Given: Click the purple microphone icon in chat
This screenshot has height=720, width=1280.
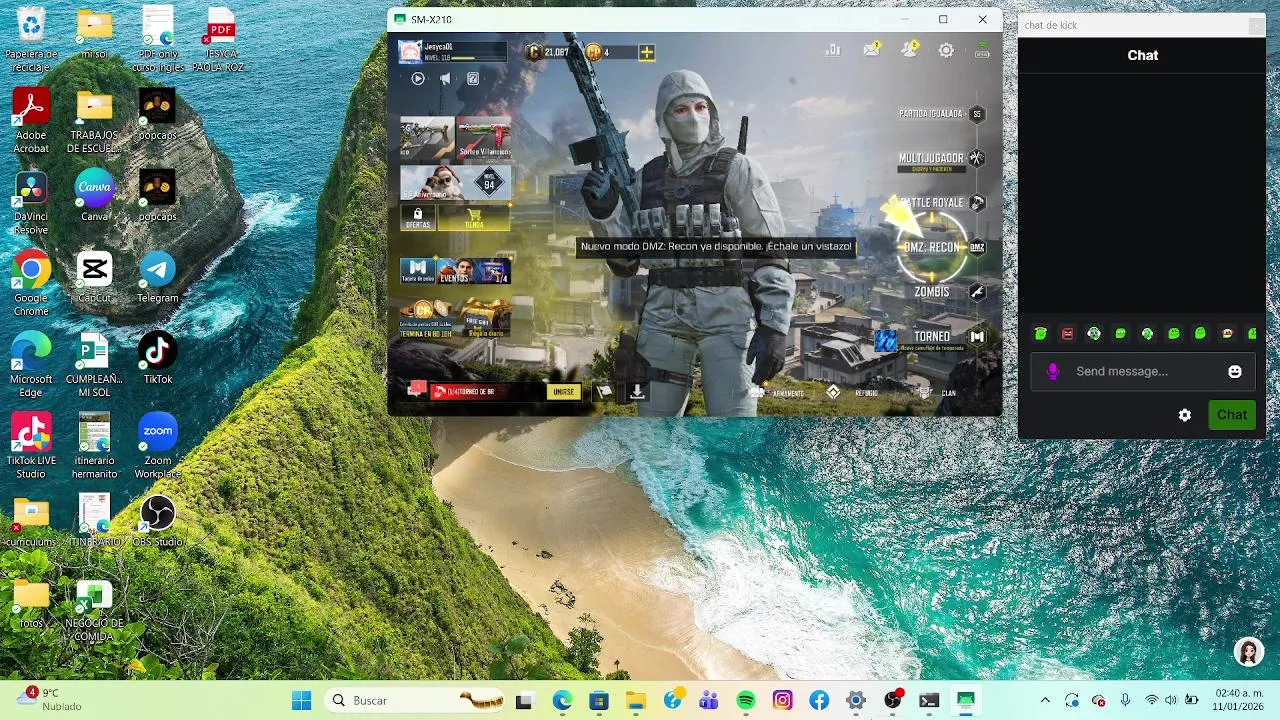Looking at the screenshot, I should 1052,371.
